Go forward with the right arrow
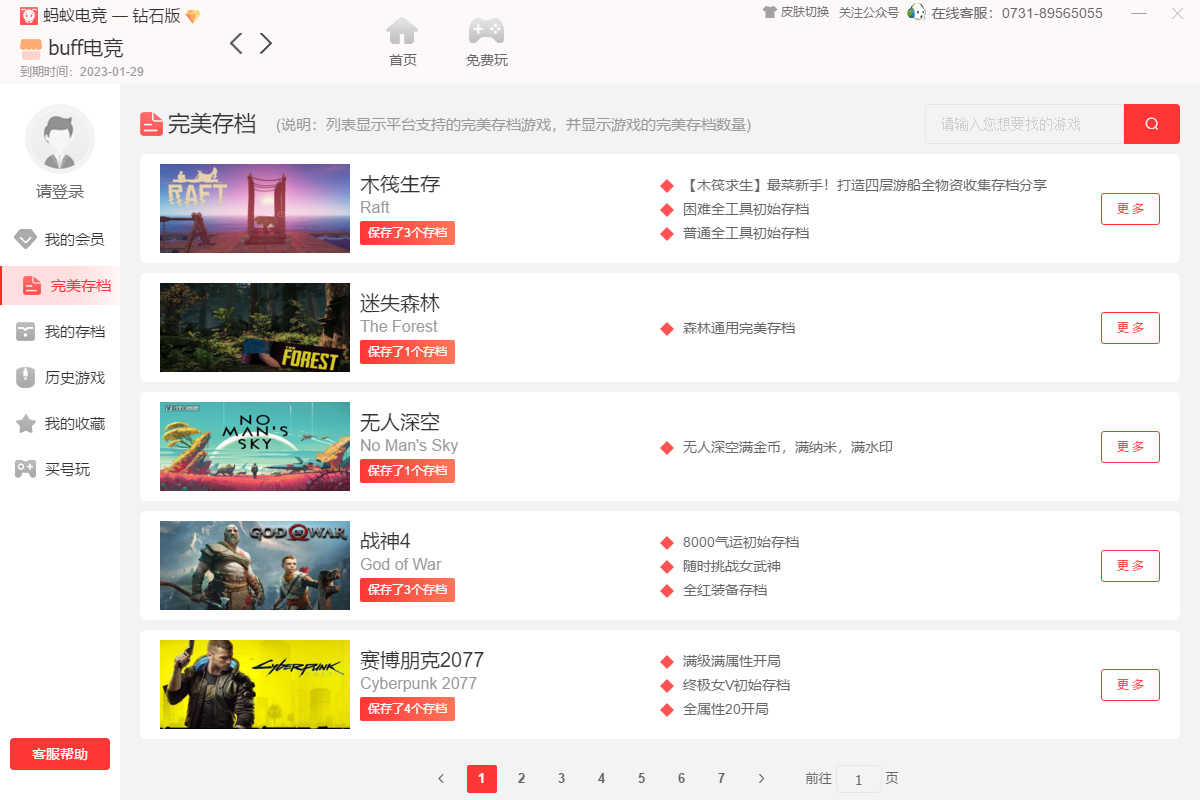1200x800 pixels. 265,43
